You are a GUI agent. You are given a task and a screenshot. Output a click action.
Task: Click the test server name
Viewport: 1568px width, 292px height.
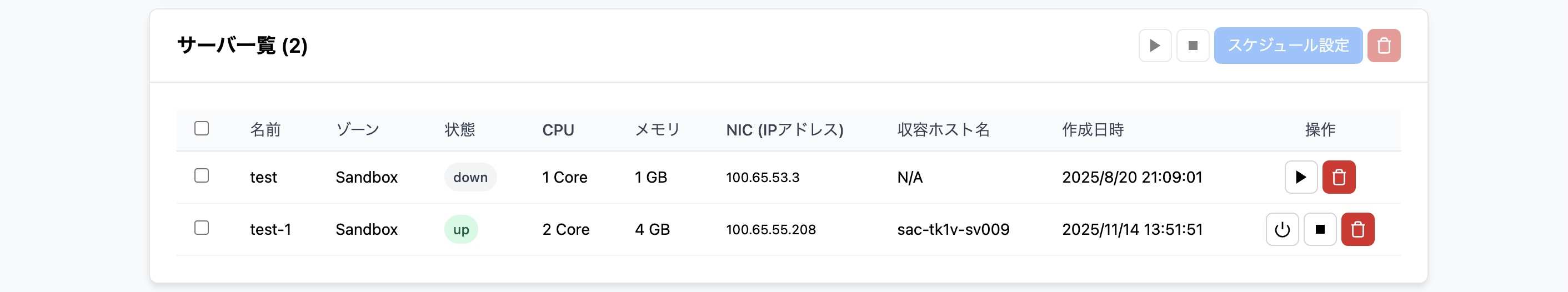pyautogui.click(x=263, y=177)
